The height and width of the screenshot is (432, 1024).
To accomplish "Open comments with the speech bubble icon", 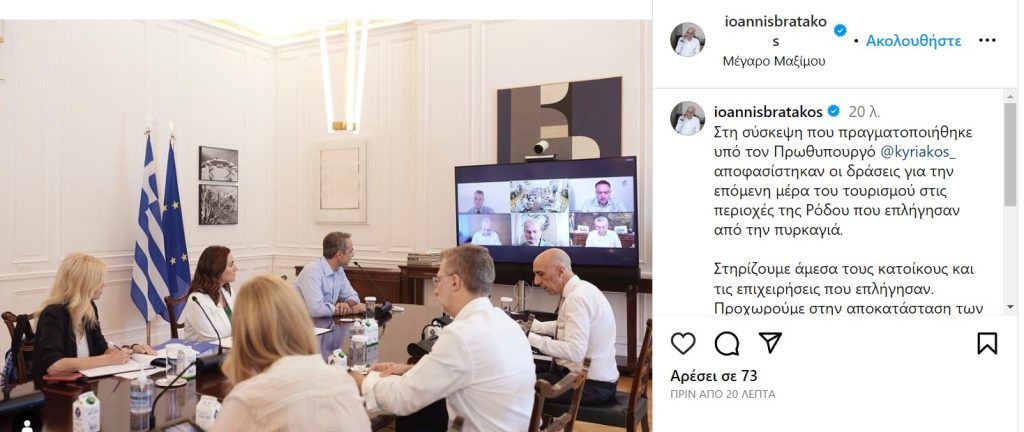I will tap(727, 343).
